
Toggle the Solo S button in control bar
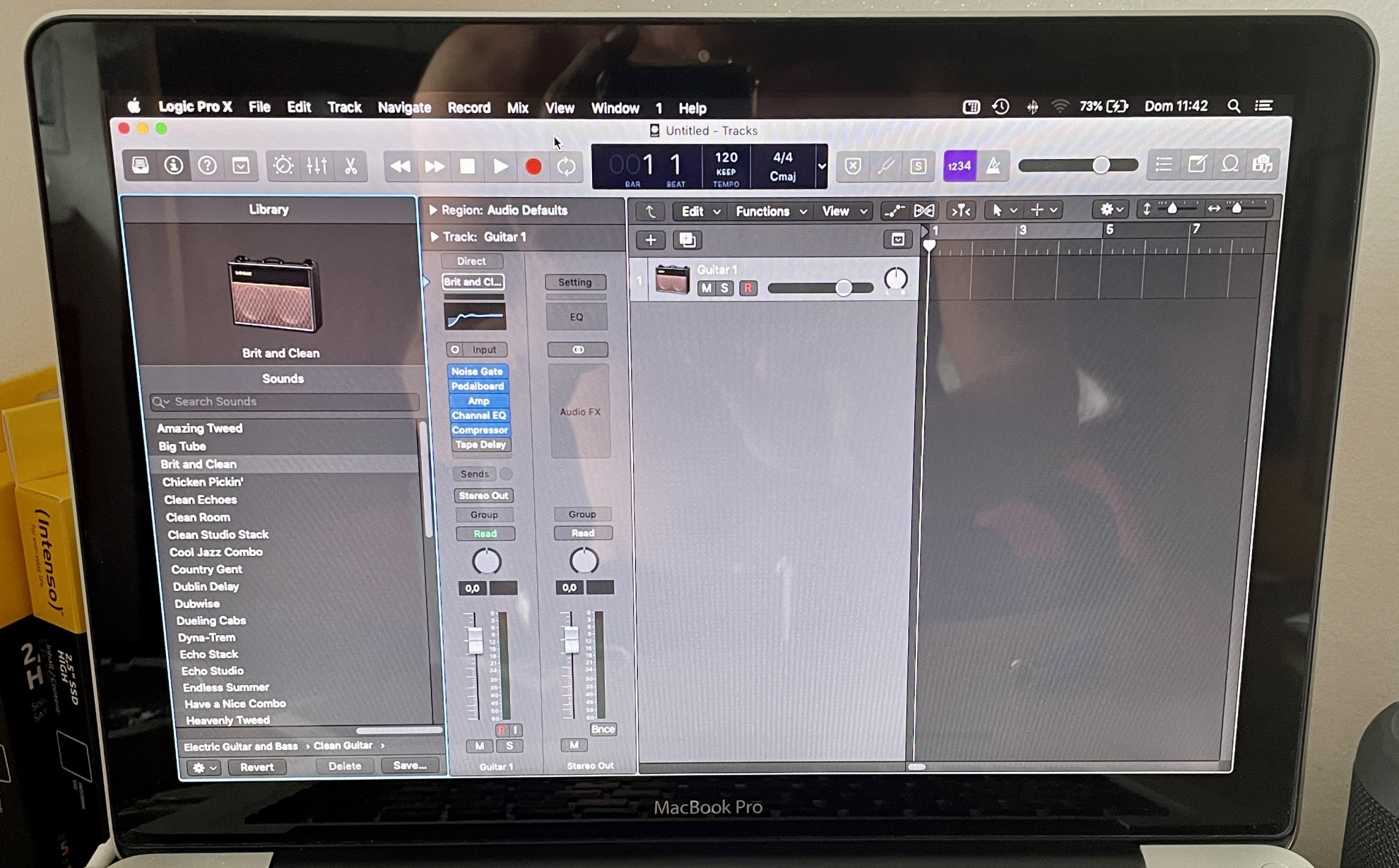(918, 166)
